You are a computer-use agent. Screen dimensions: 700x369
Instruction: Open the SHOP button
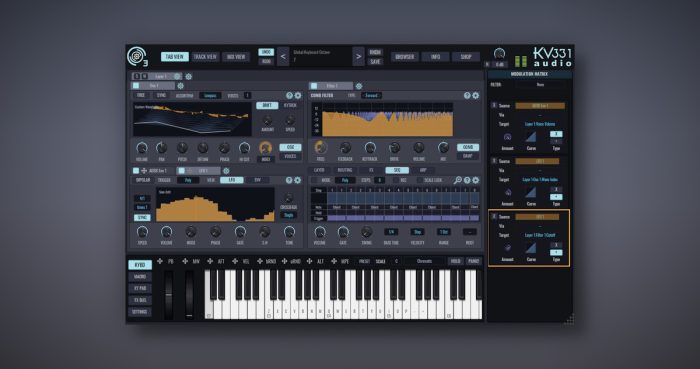tap(466, 57)
